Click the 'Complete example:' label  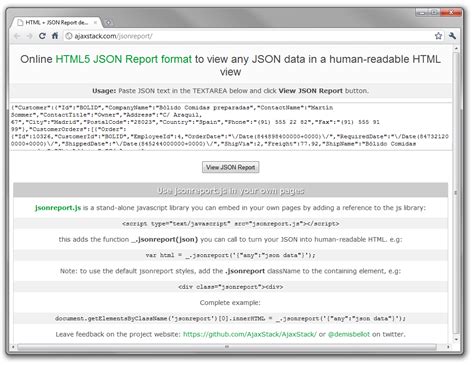[x=230, y=303]
